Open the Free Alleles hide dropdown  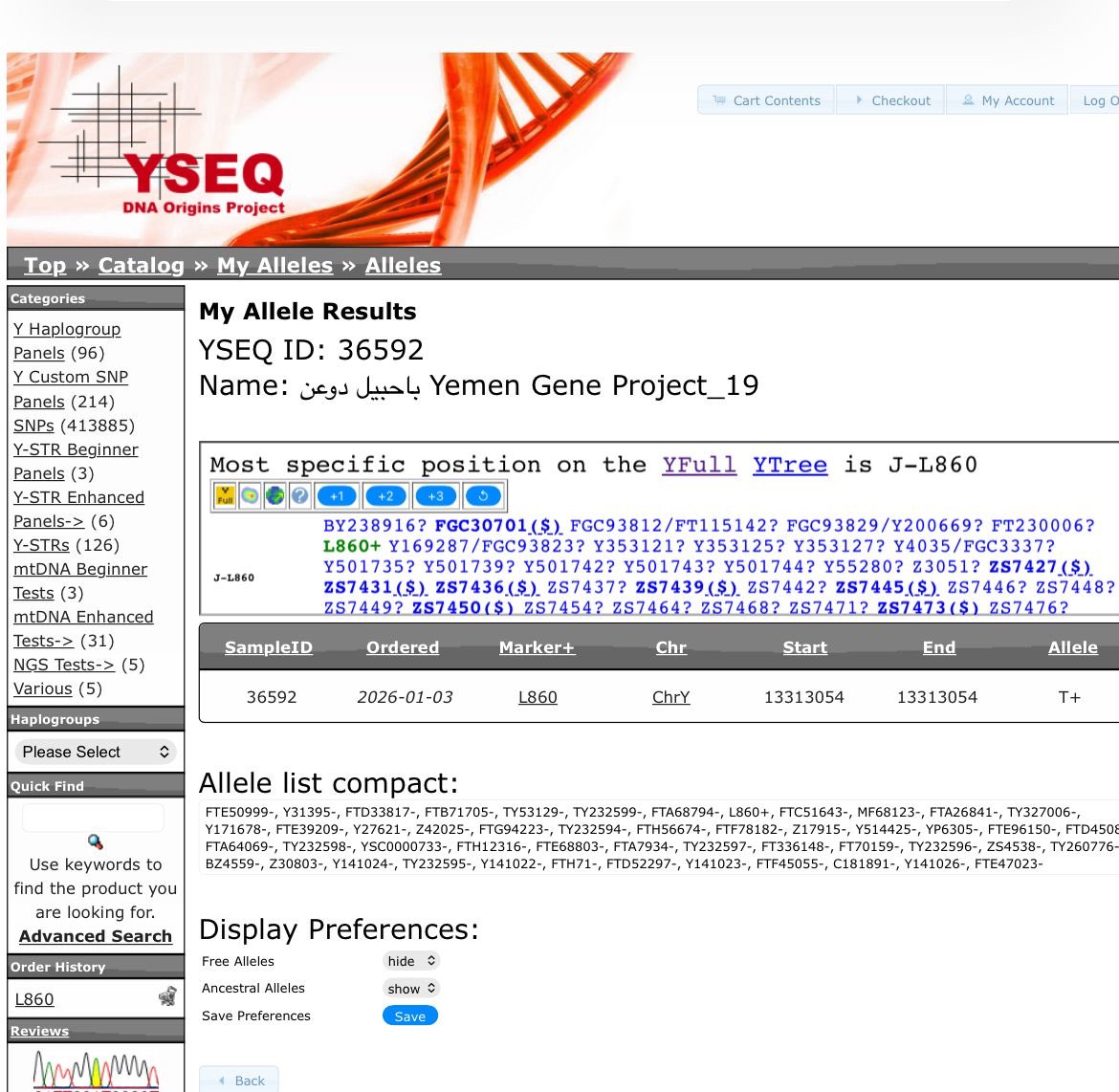[x=411, y=961]
